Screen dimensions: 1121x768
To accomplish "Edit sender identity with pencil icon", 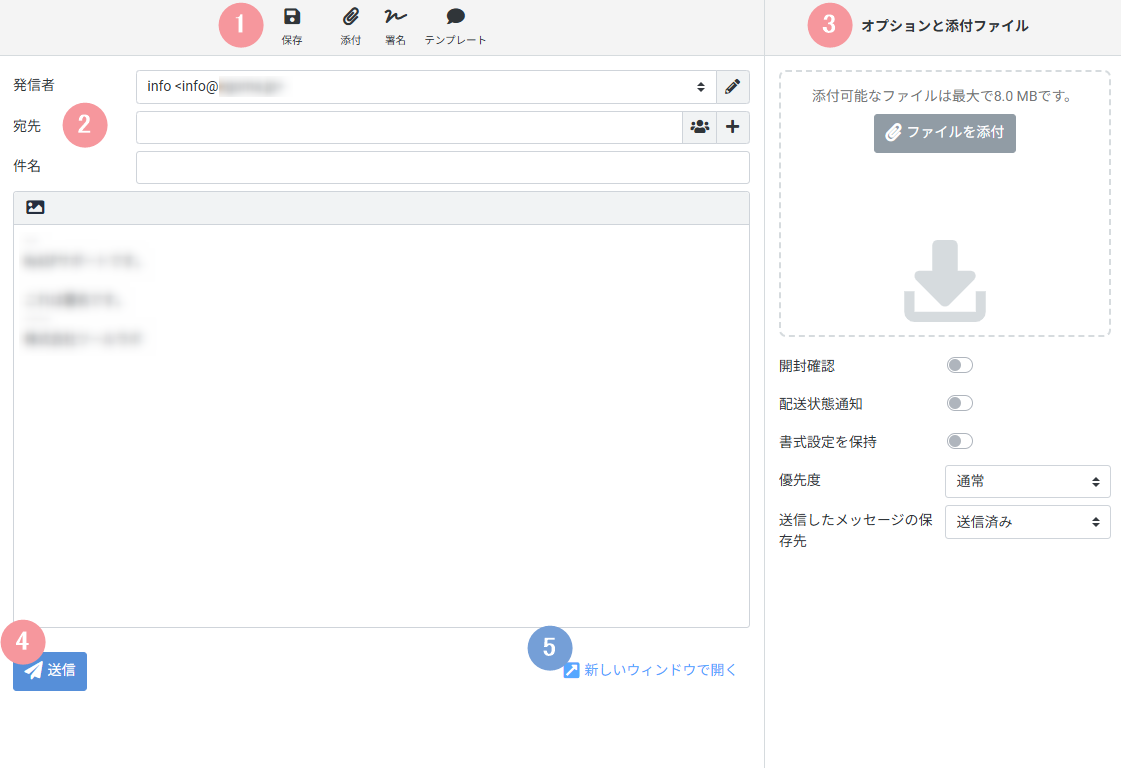I will click(733, 87).
